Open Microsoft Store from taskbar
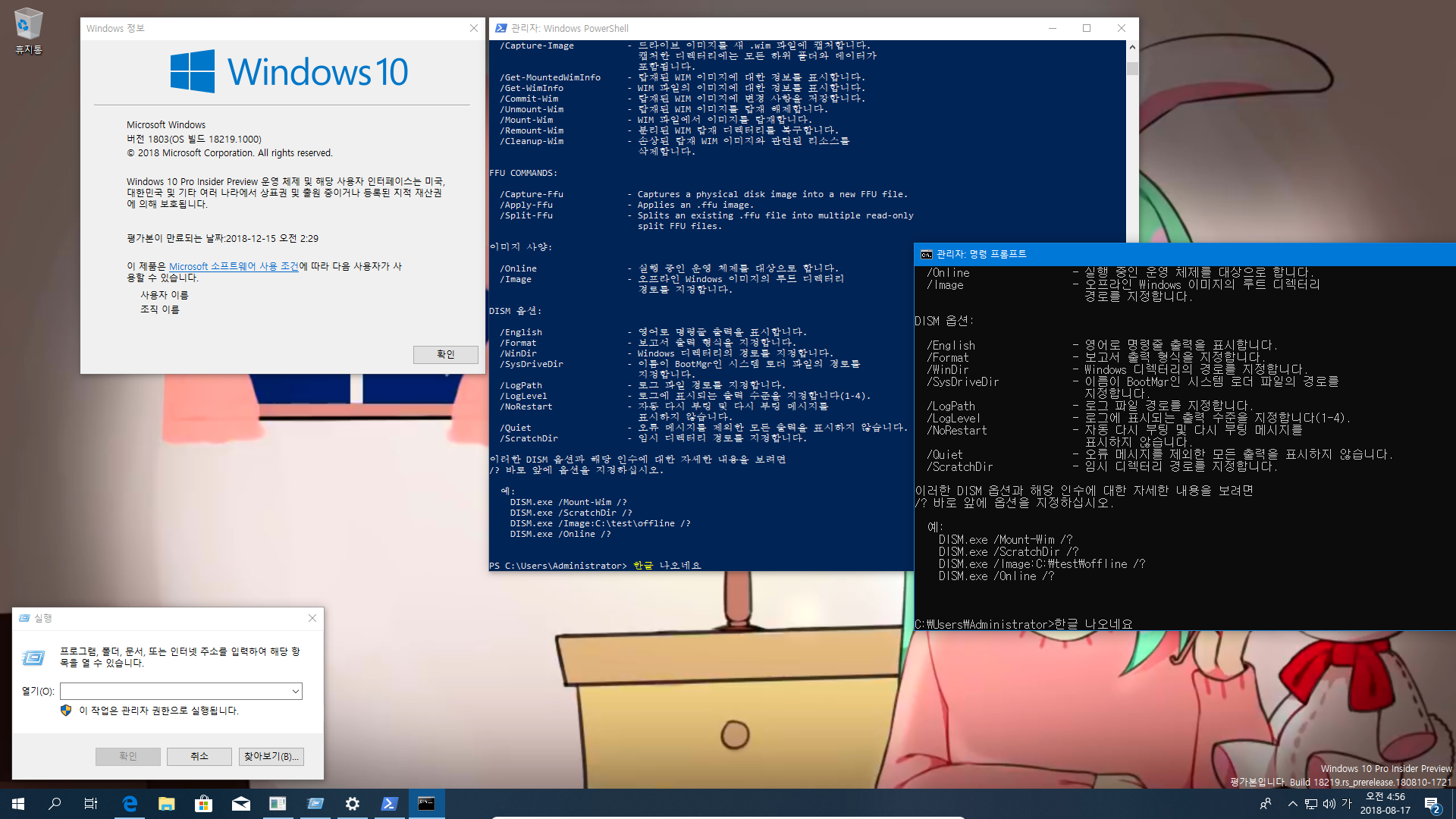The image size is (1456, 819). [x=204, y=804]
